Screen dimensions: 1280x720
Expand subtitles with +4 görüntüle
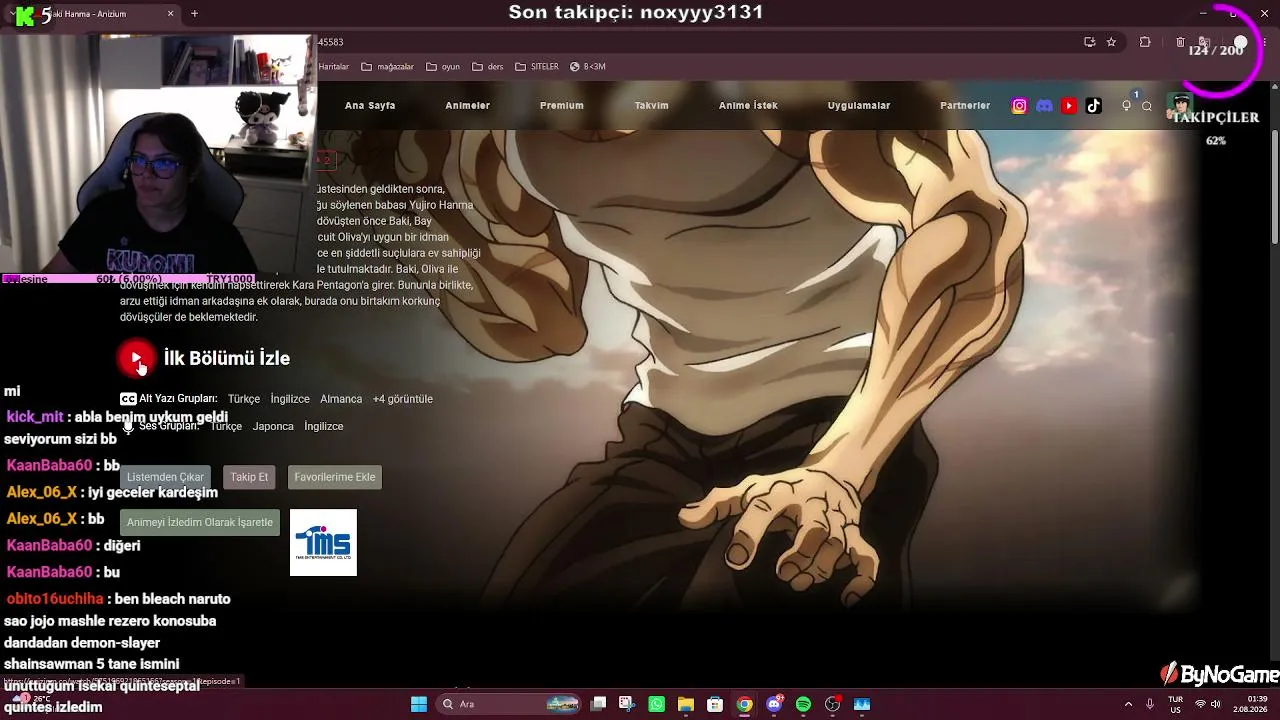coord(403,399)
